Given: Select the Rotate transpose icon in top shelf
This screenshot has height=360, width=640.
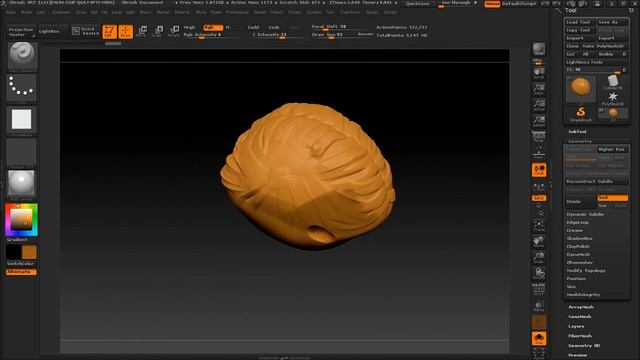Looking at the screenshot, I should (174, 31).
